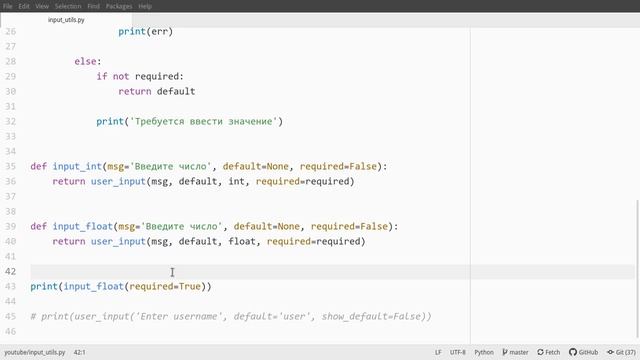The width and height of the screenshot is (640, 360).
Task: Change UTF-8 file encoding
Action: pos(458,352)
